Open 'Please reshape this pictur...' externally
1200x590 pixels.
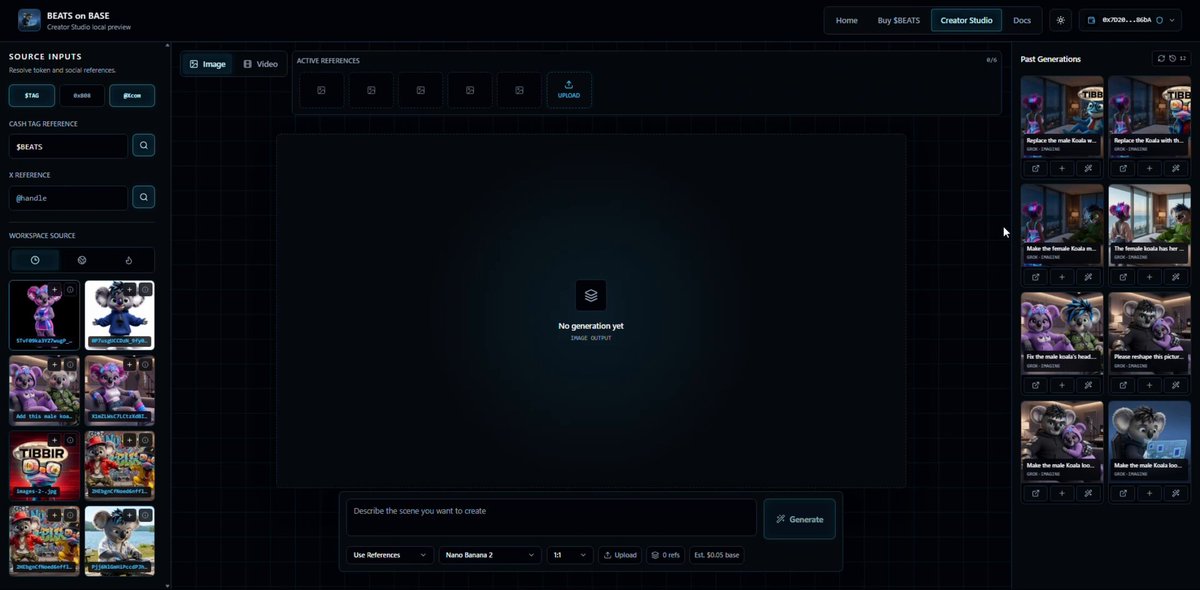[1122, 385]
